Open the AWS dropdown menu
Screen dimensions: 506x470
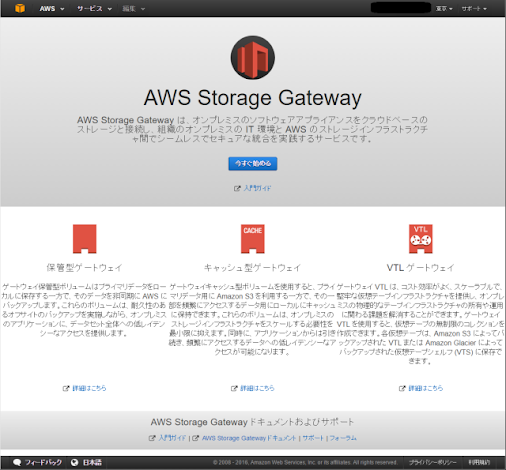click(x=52, y=9)
